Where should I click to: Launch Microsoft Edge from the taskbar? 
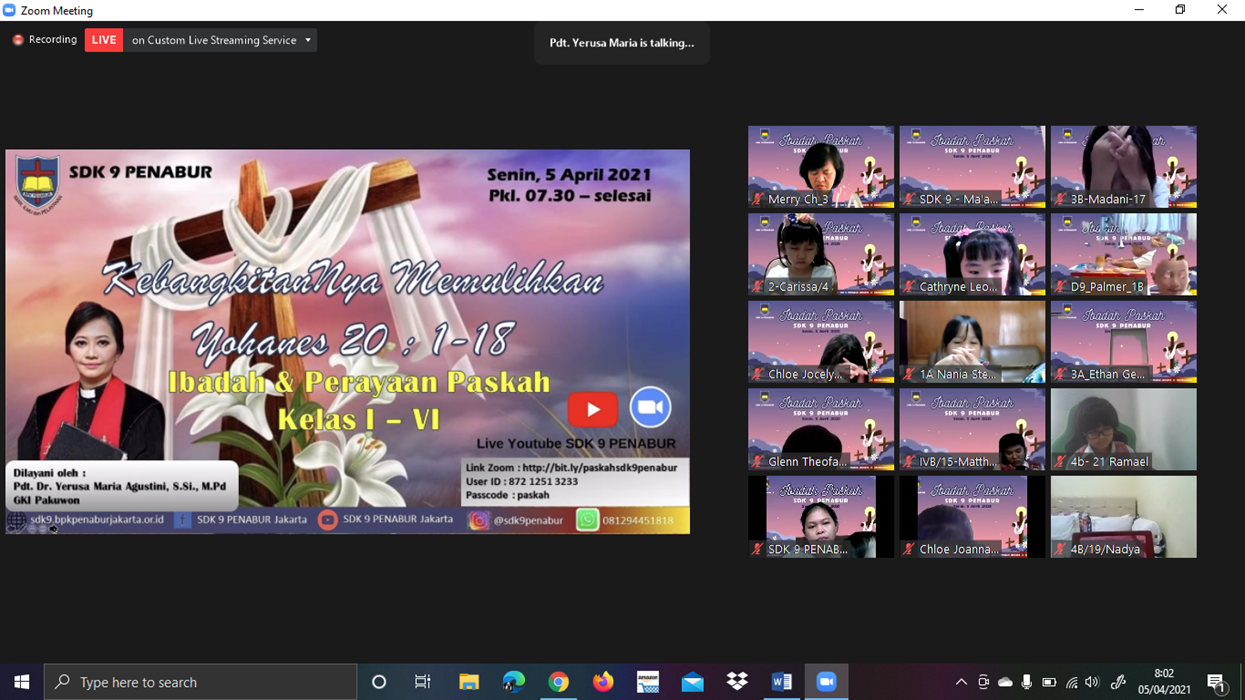point(513,682)
